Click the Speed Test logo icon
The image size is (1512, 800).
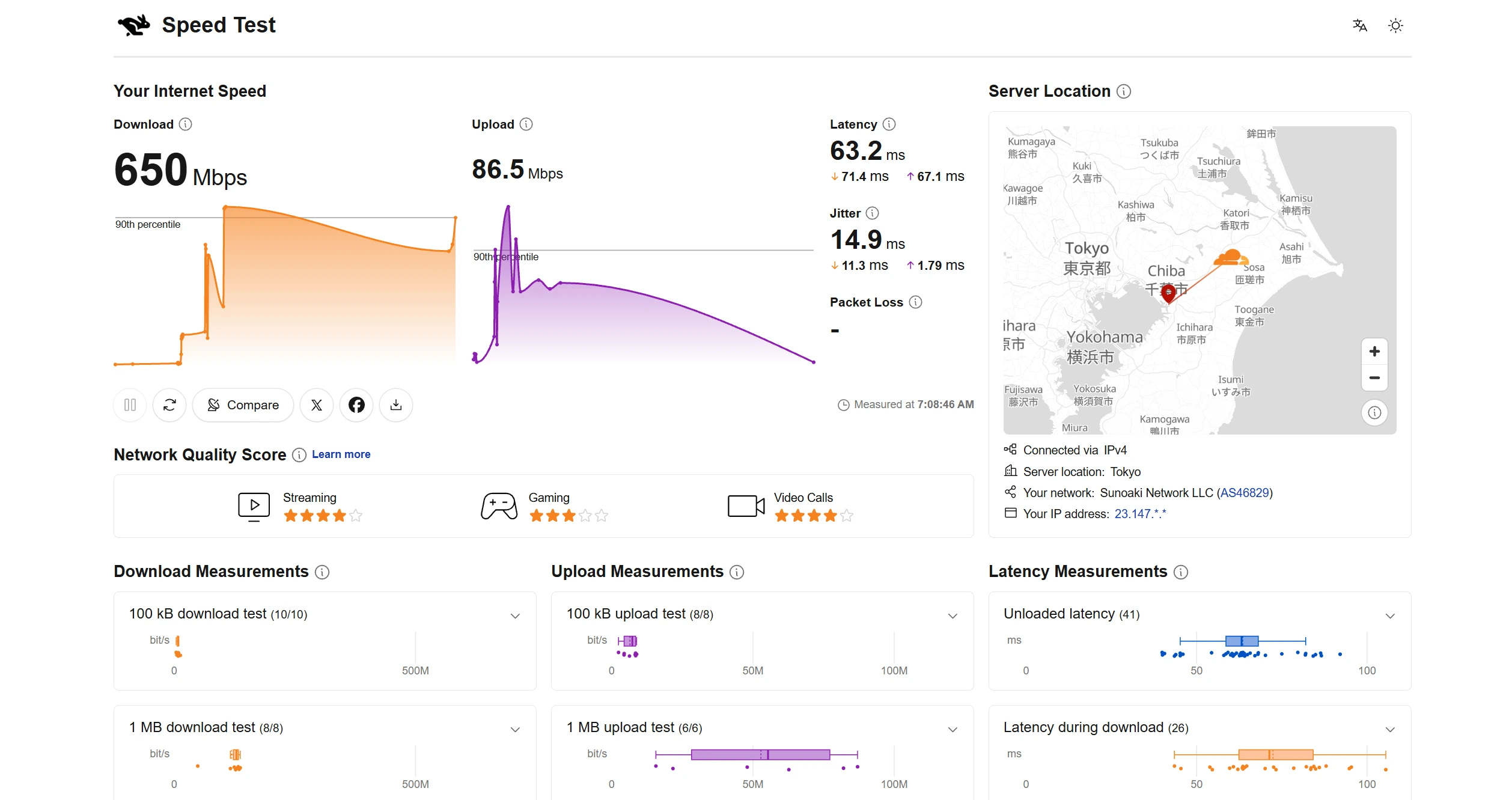tap(133, 25)
